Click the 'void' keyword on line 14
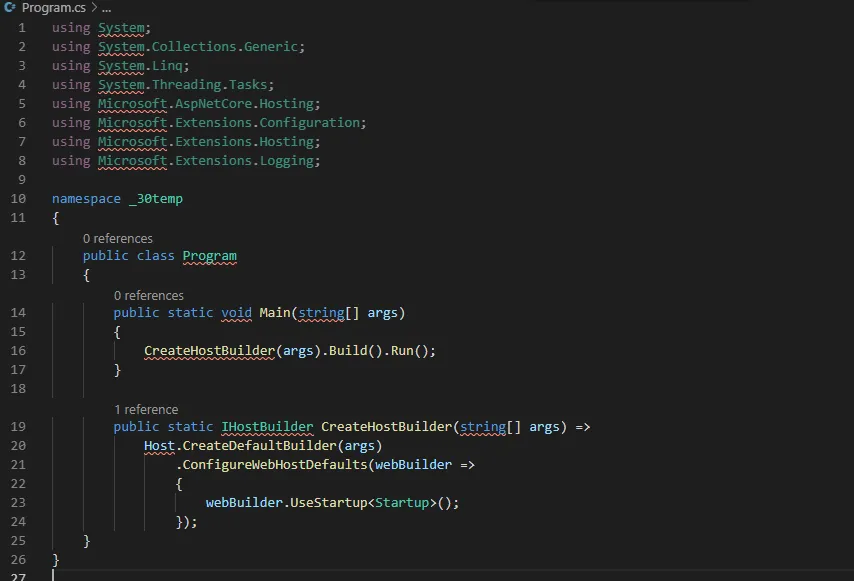 coord(236,313)
